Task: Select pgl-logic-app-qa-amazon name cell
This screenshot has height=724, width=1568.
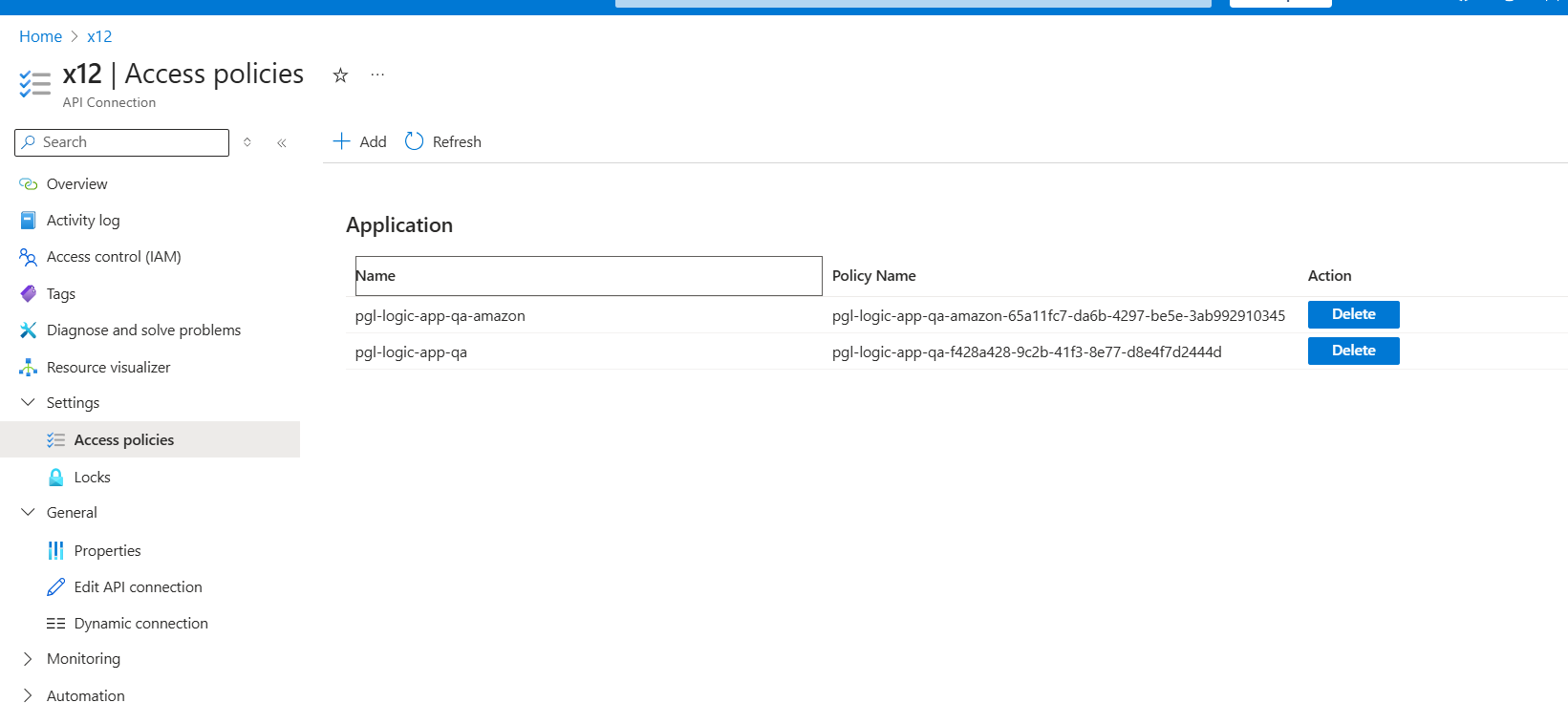Action: point(440,315)
